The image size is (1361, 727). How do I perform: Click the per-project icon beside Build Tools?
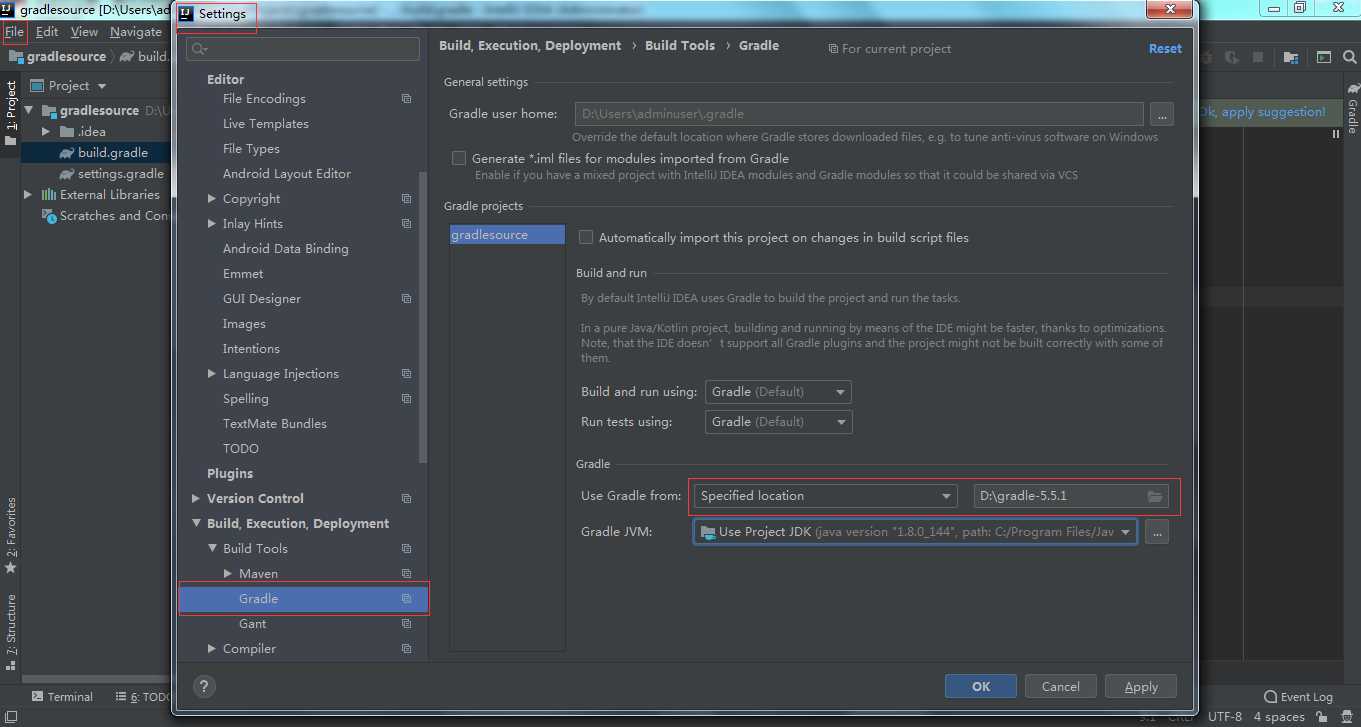coord(406,549)
